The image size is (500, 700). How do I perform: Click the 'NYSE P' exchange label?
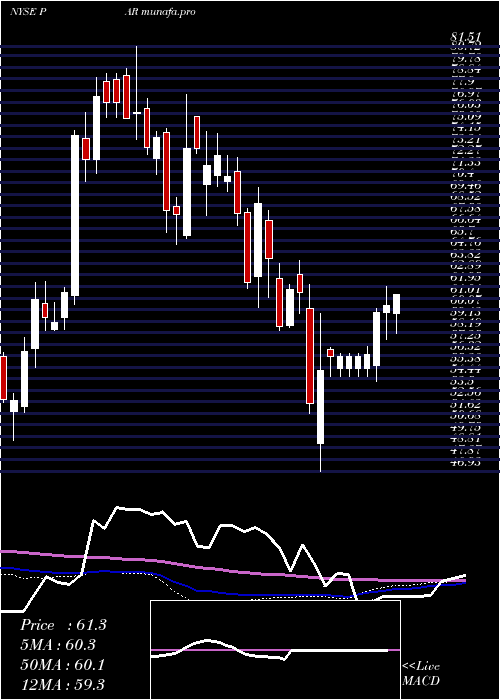point(30,12)
